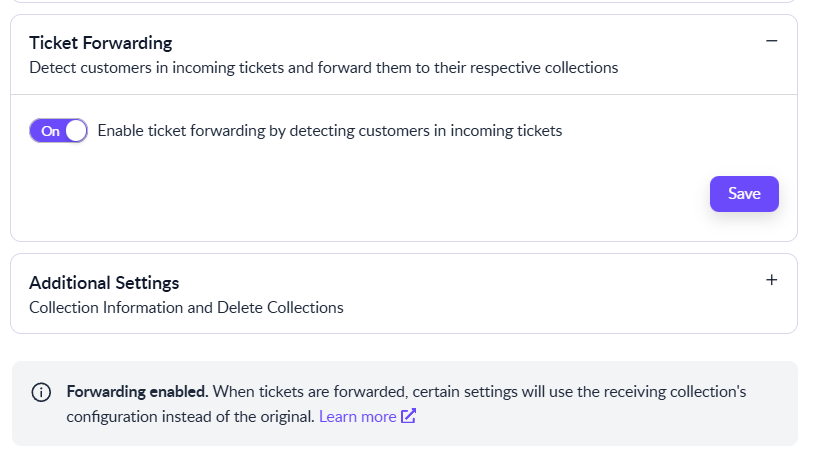
Task: Click empty area left of Save button
Action: [400, 194]
